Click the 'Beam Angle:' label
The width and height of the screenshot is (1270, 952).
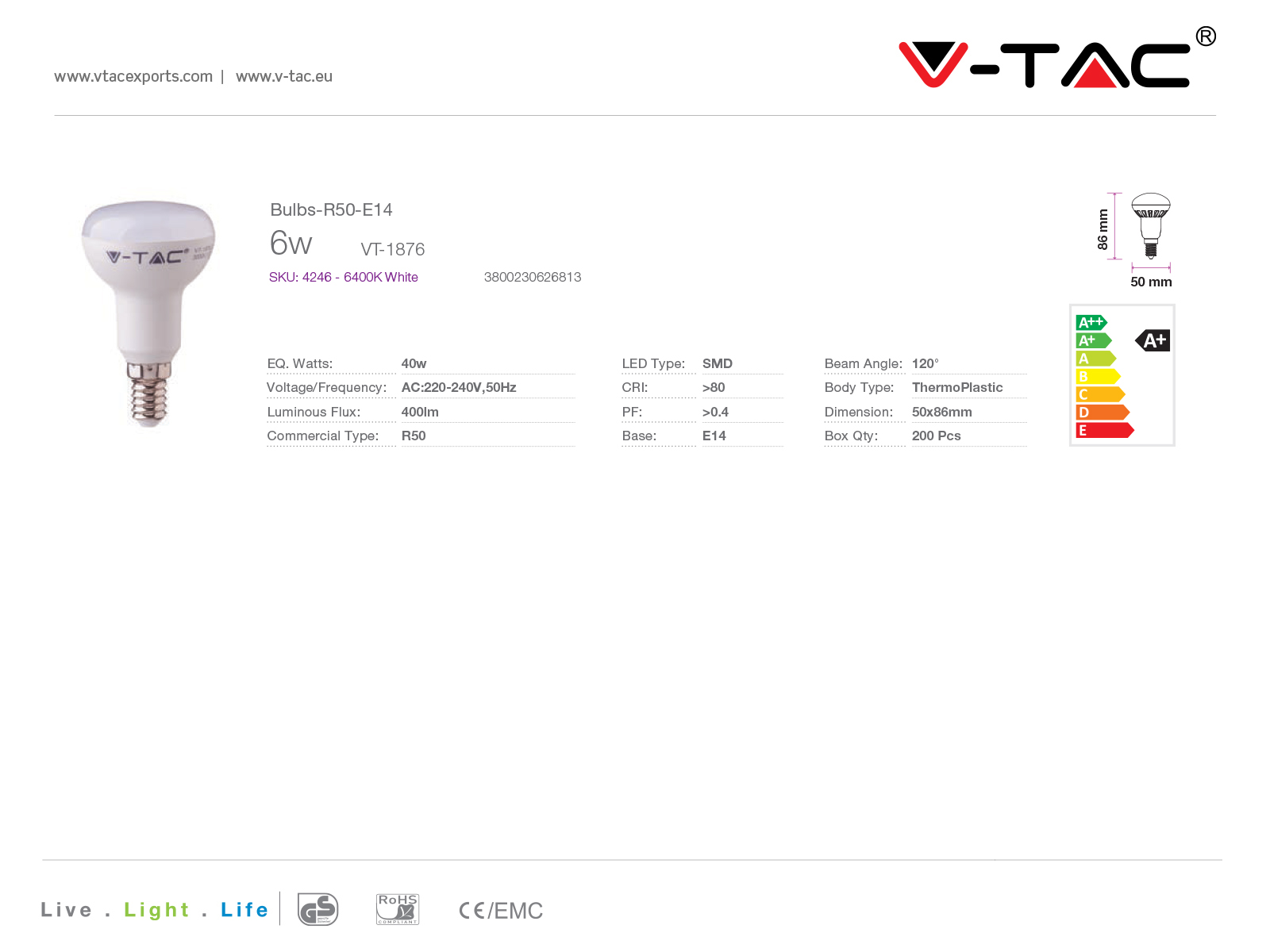[x=864, y=363]
